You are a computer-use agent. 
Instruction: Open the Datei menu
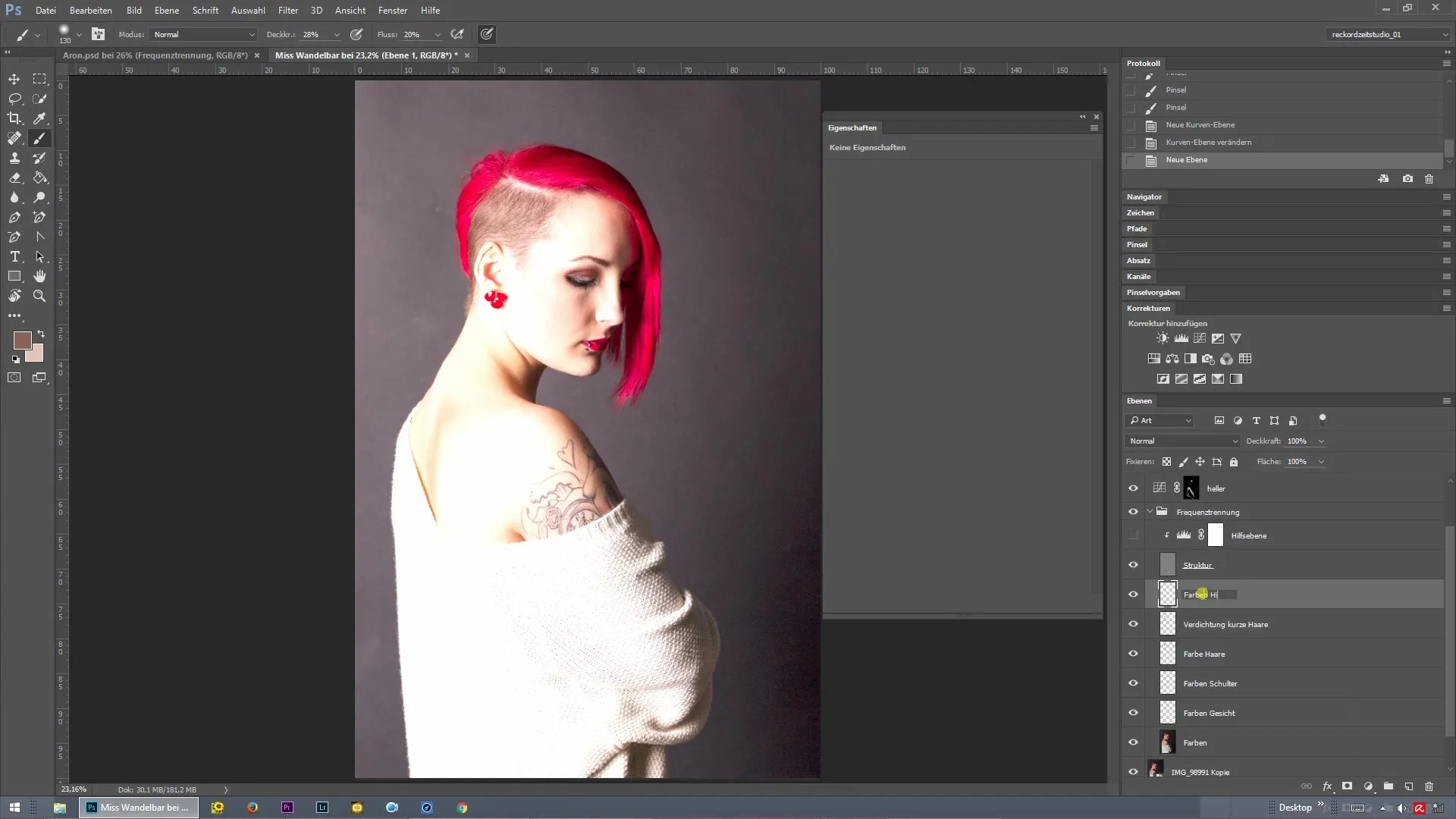coord(45,11)
